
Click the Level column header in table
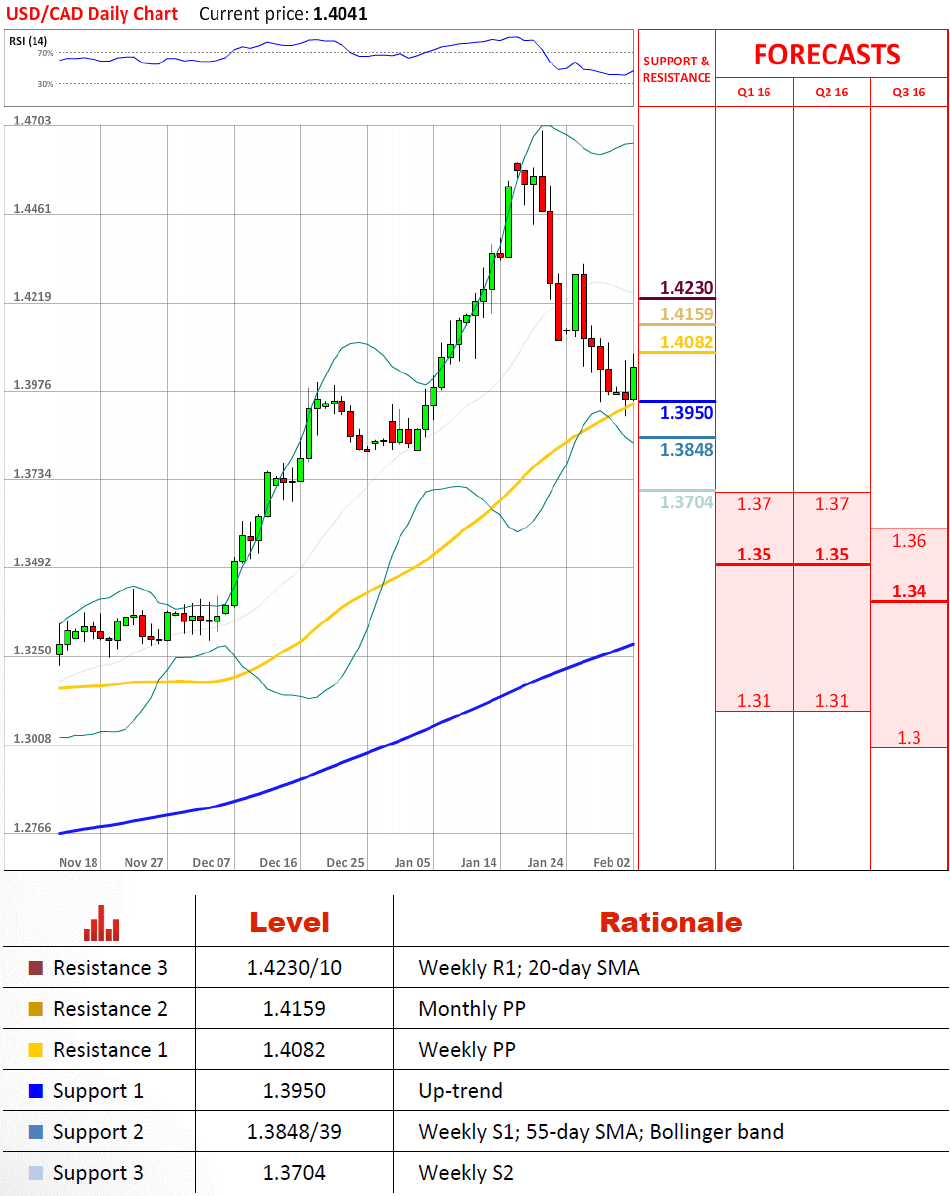289,922
